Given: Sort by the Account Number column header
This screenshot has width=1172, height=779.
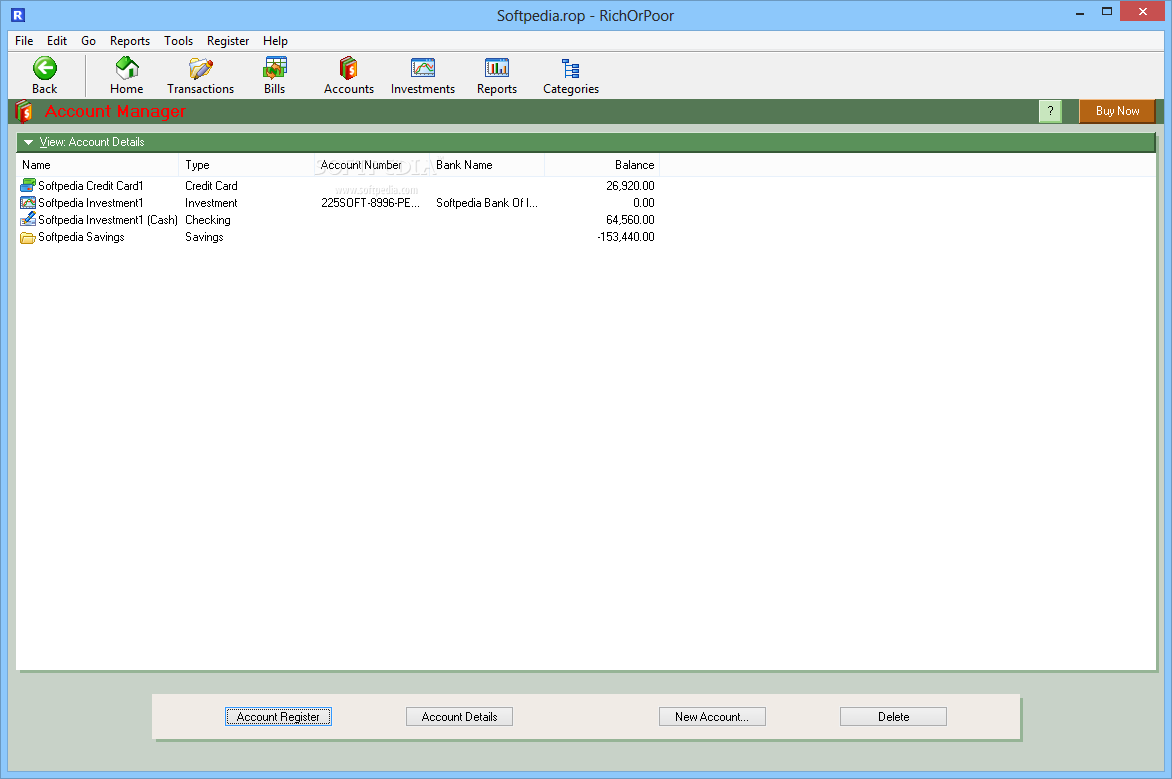Looking at the screenshot, I should coord(372,165).
